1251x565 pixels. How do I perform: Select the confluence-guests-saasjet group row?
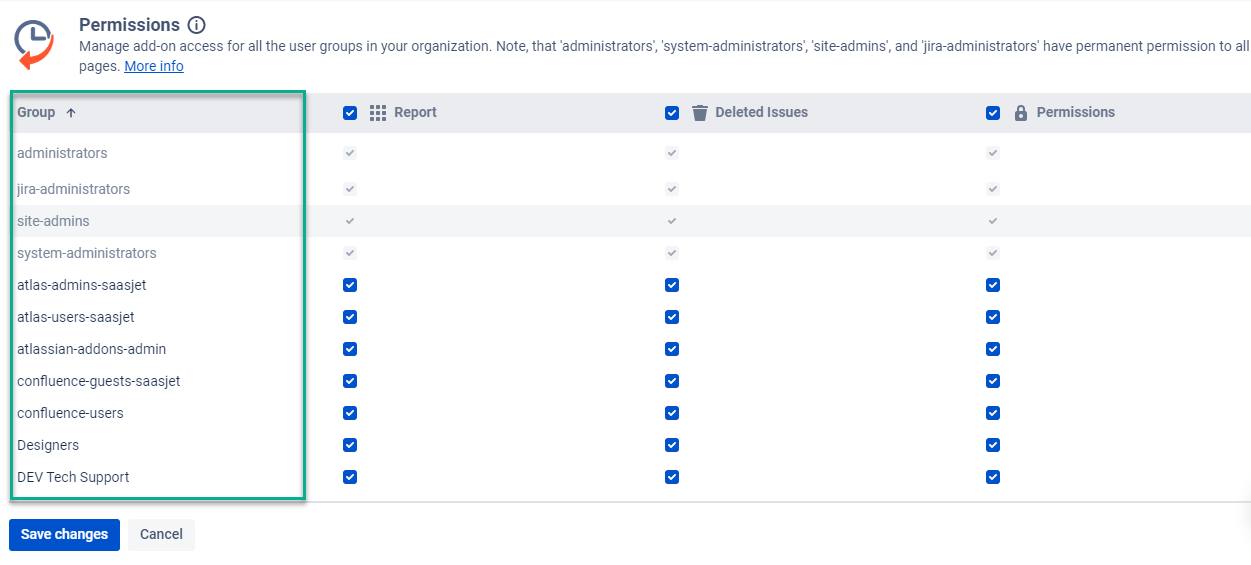point(99,381)
